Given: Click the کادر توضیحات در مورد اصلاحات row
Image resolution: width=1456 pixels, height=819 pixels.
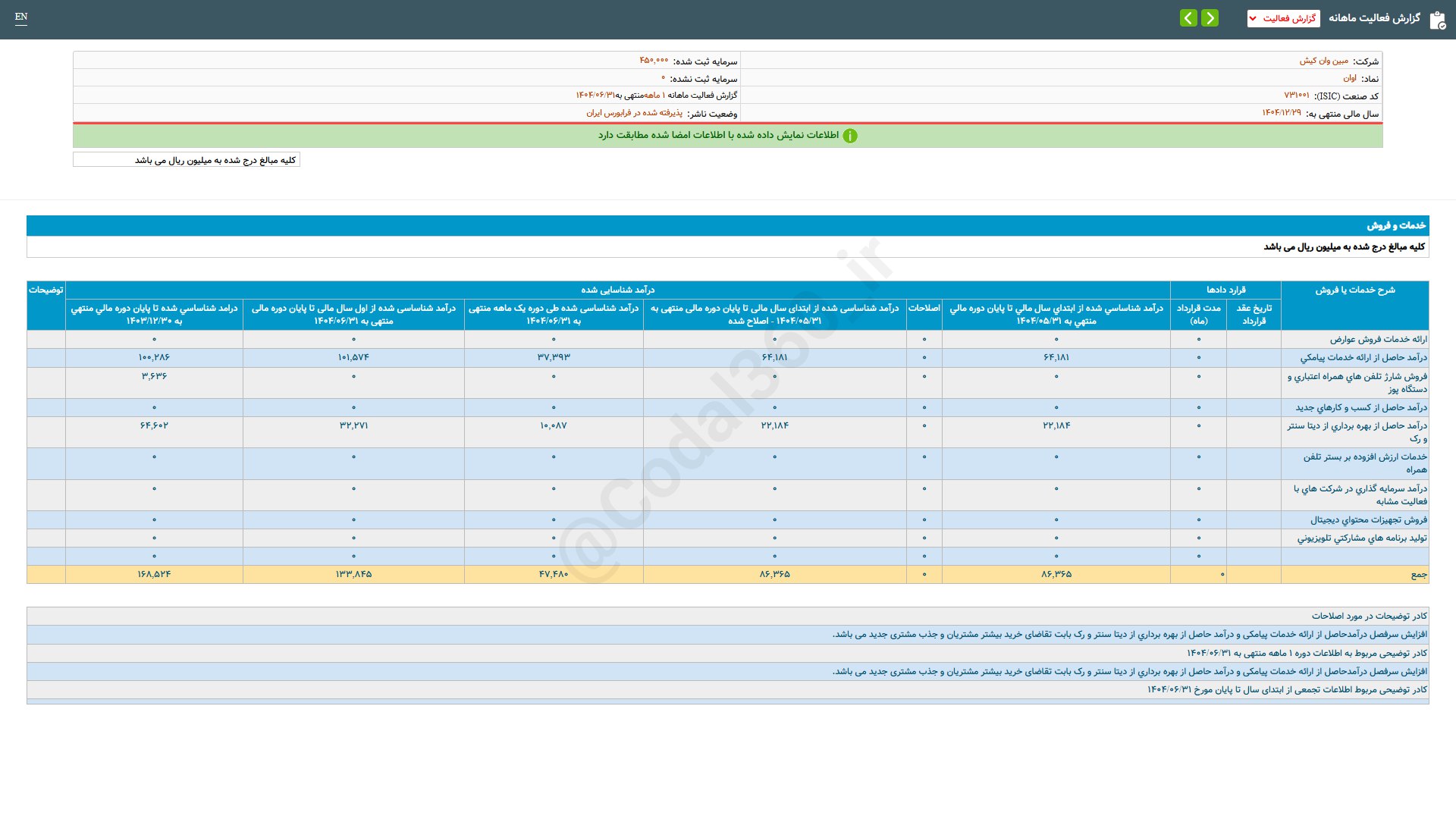Looking at the screenshot, I should click(1369, 616).
